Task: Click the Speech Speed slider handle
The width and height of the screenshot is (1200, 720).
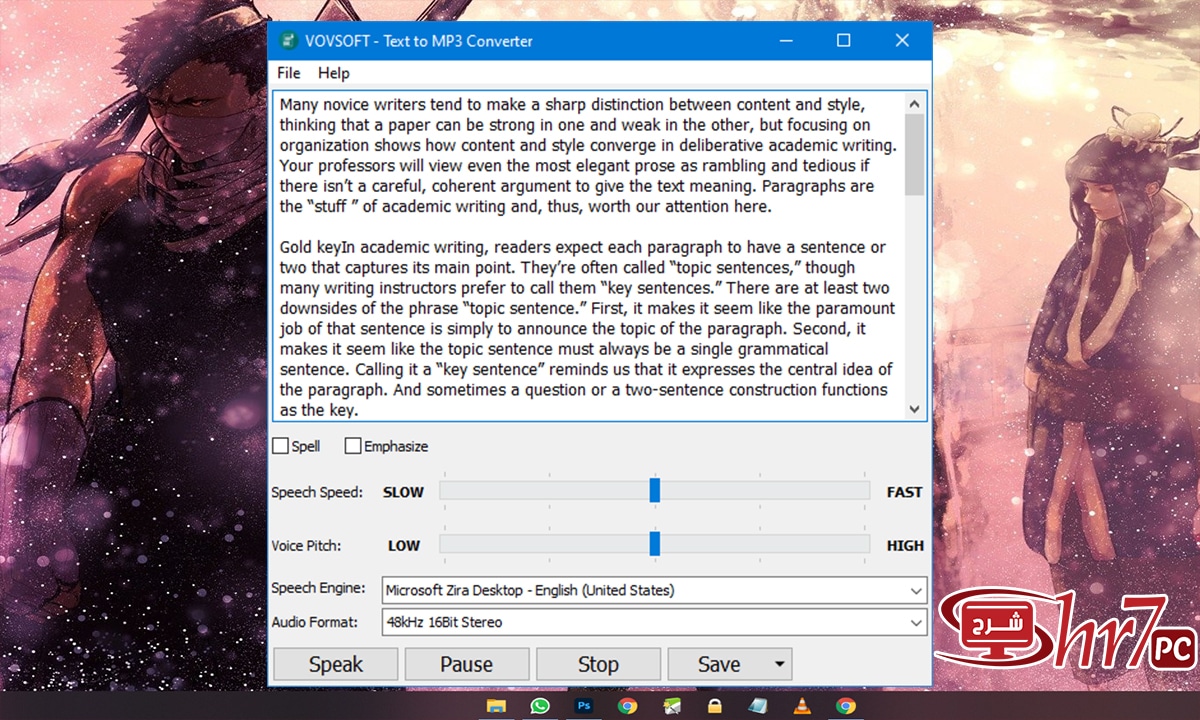Action: tap(655, 490)
